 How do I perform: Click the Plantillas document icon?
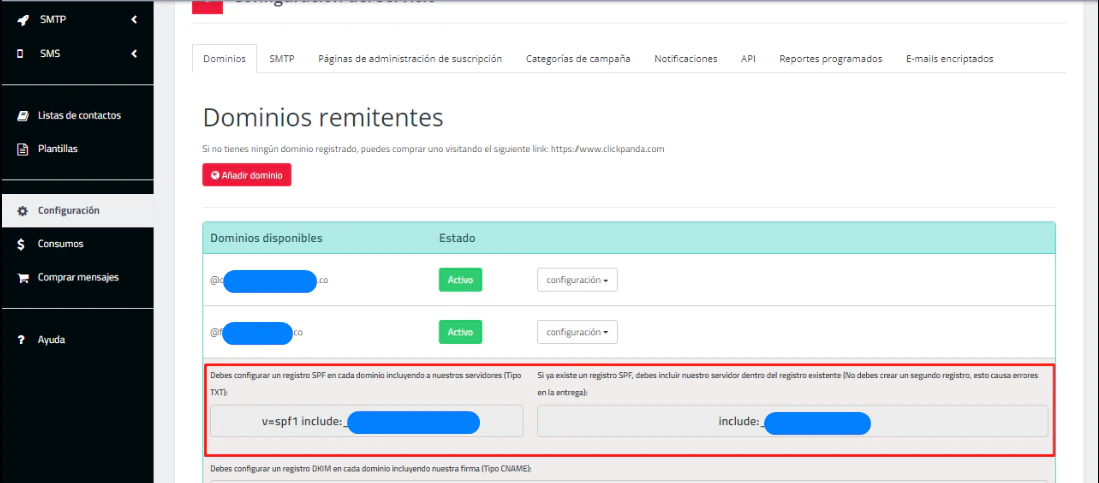coord(22,149)
